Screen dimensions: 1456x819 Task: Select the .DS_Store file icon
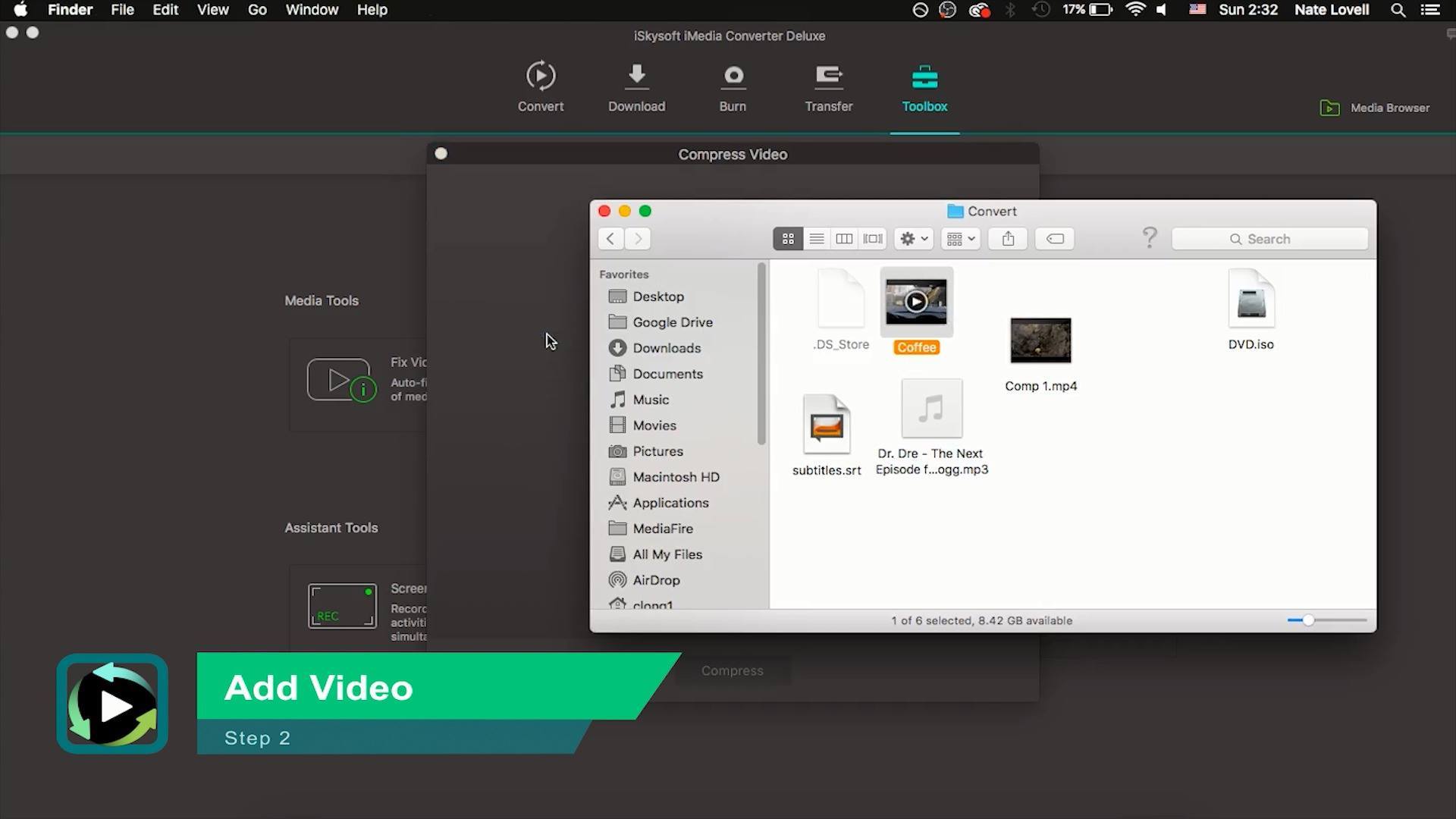(841, 298)
